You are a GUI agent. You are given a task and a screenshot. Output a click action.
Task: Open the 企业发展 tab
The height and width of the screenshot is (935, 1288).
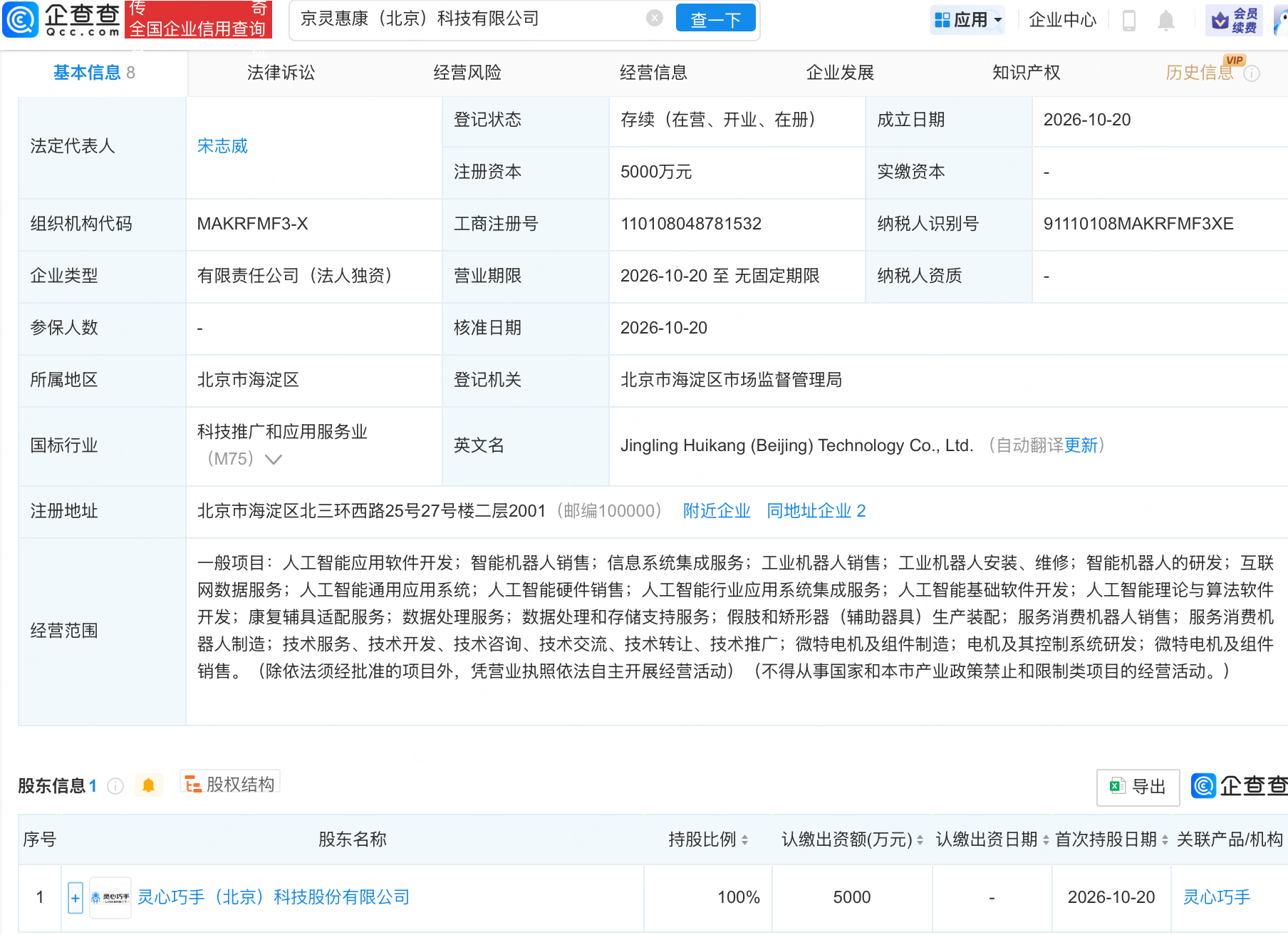click(840, 73)
